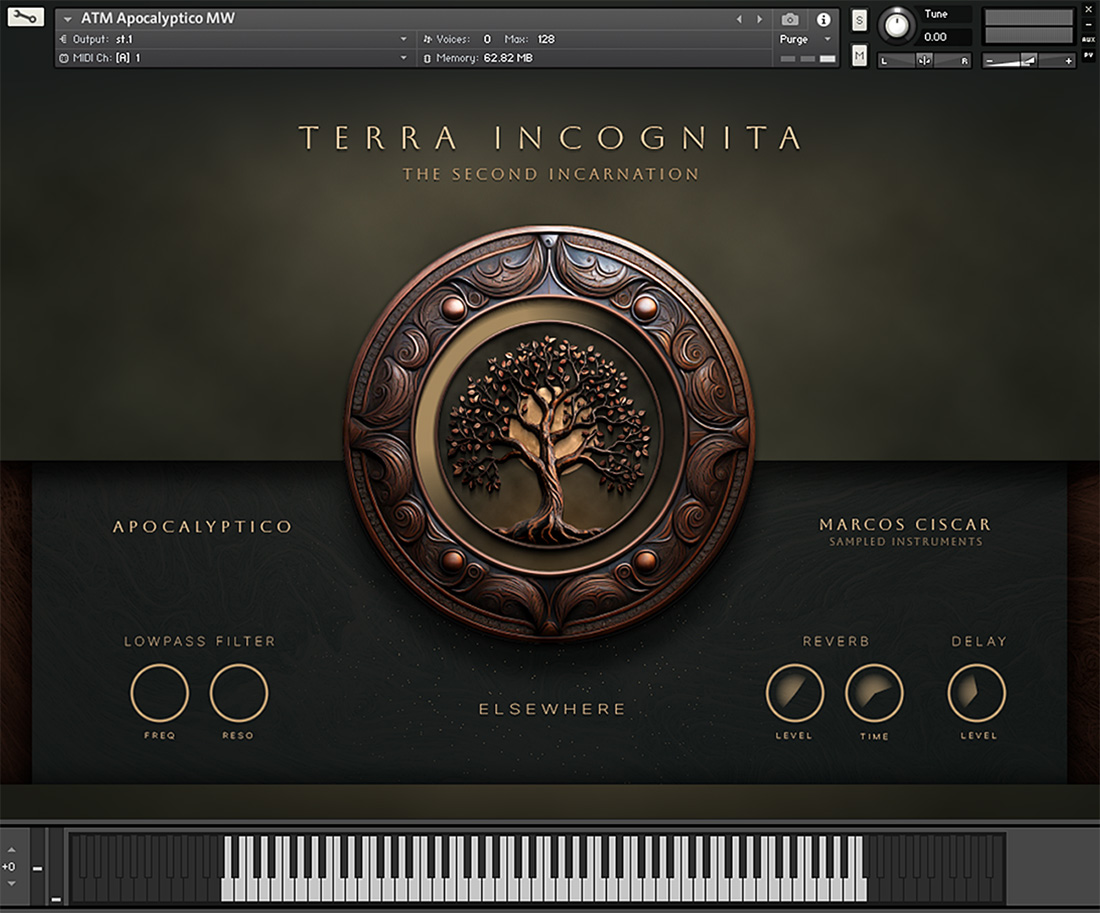Shift keyboard octave up with upper arrow
Image resolution: width=1100 pixels, height=913 pixels.
(10, 850)
